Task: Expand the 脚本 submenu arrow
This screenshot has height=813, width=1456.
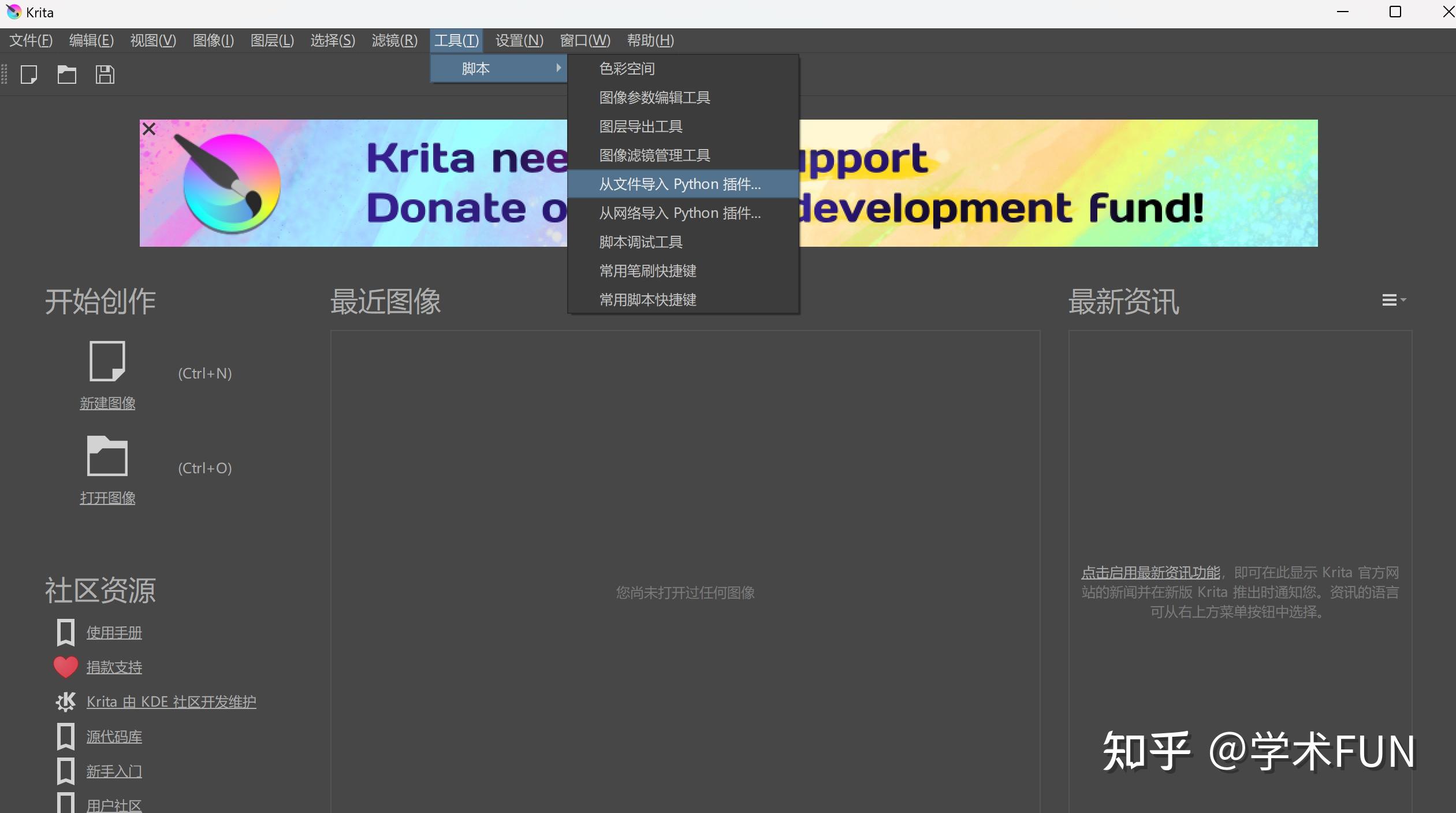Action: 557,68
